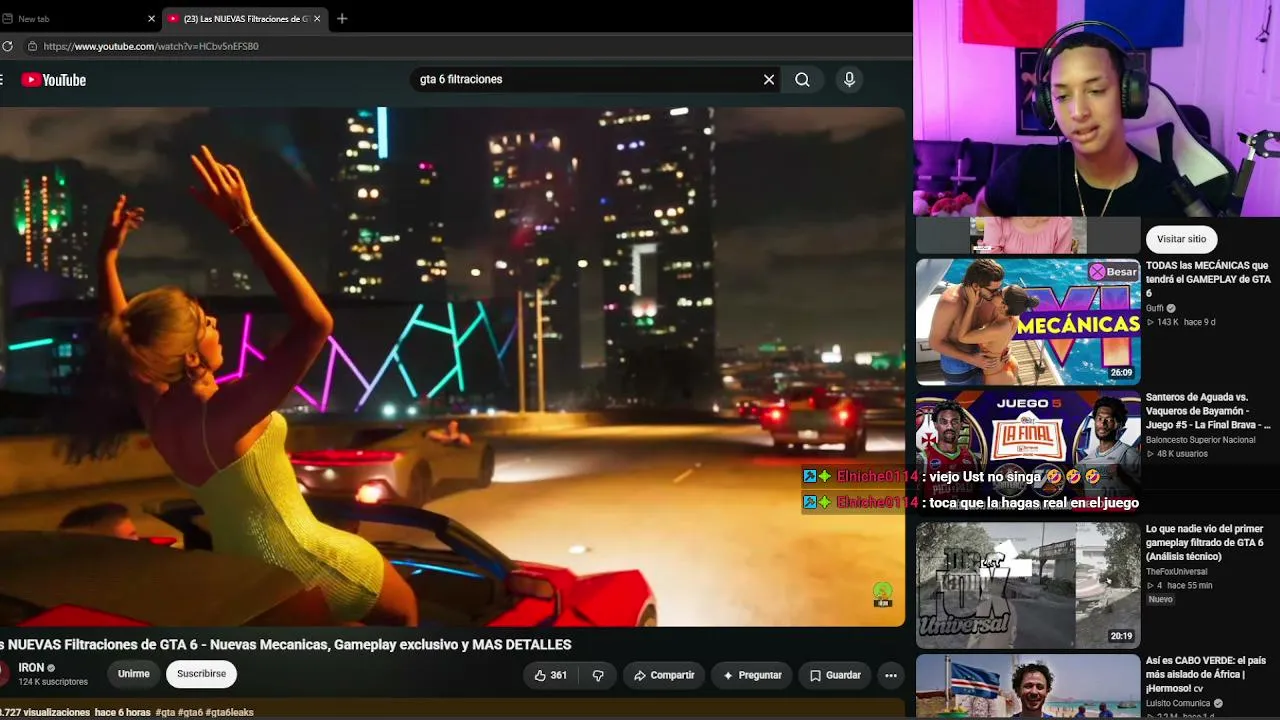Click the video title Filtraciones de GTA 6
The width and height of the screenshot is (1280, 720).
(x=286, y=645)
